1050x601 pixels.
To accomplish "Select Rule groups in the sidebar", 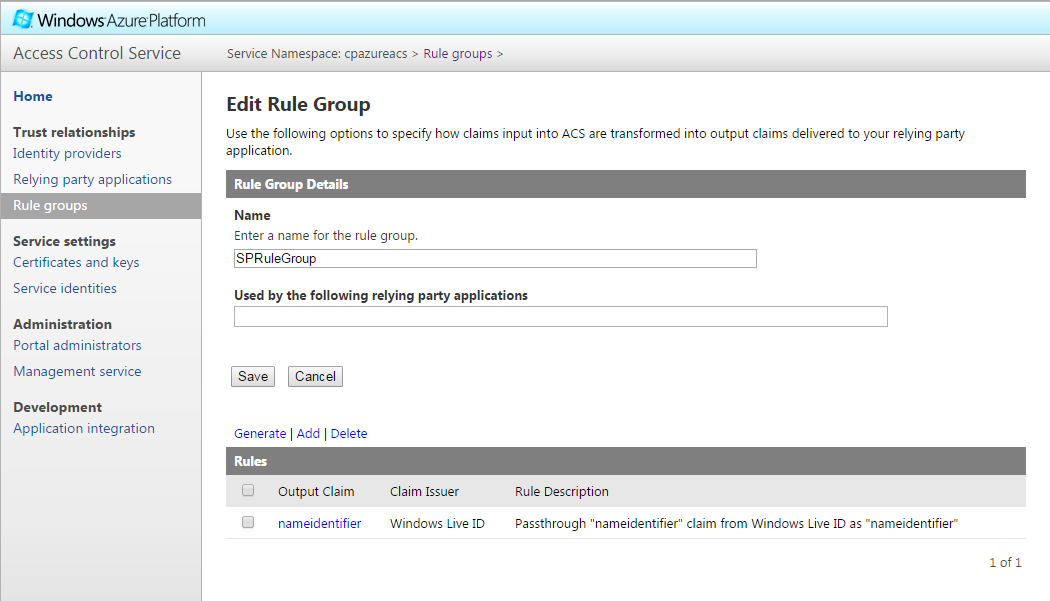I will (x=100, y=206).
